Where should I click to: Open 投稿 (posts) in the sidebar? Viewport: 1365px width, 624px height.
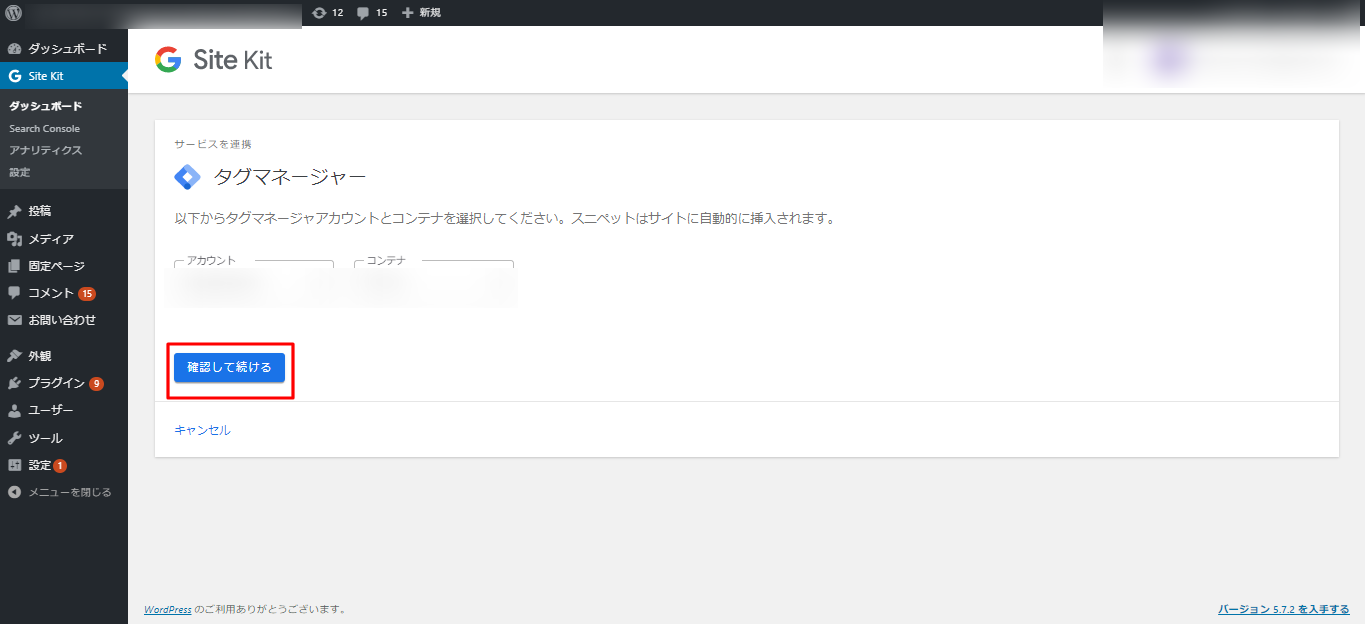64,211
